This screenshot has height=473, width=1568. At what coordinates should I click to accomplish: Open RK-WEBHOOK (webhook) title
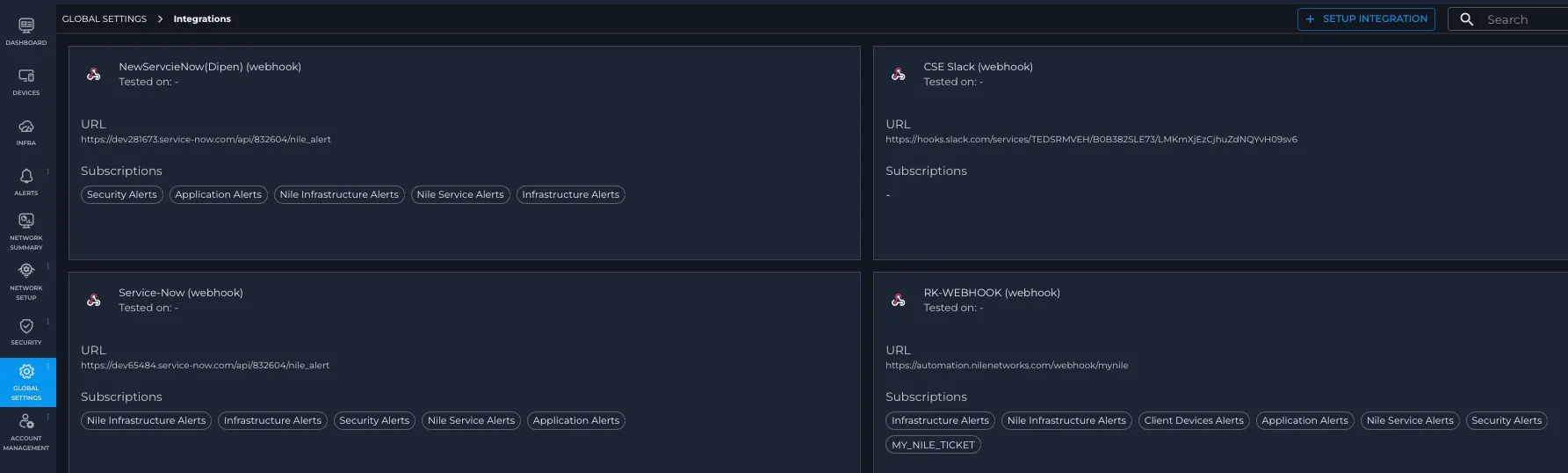click(x=992, y=293)
